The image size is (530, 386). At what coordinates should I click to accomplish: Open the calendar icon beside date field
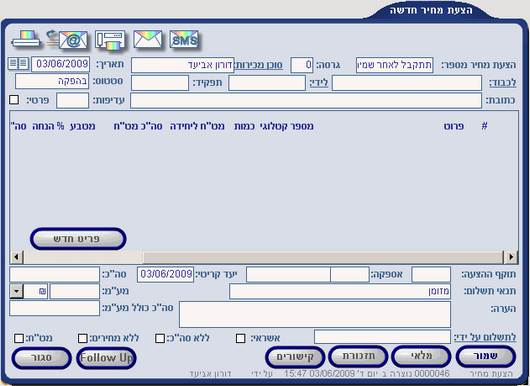pyautogui.click(x=18, y=64)
